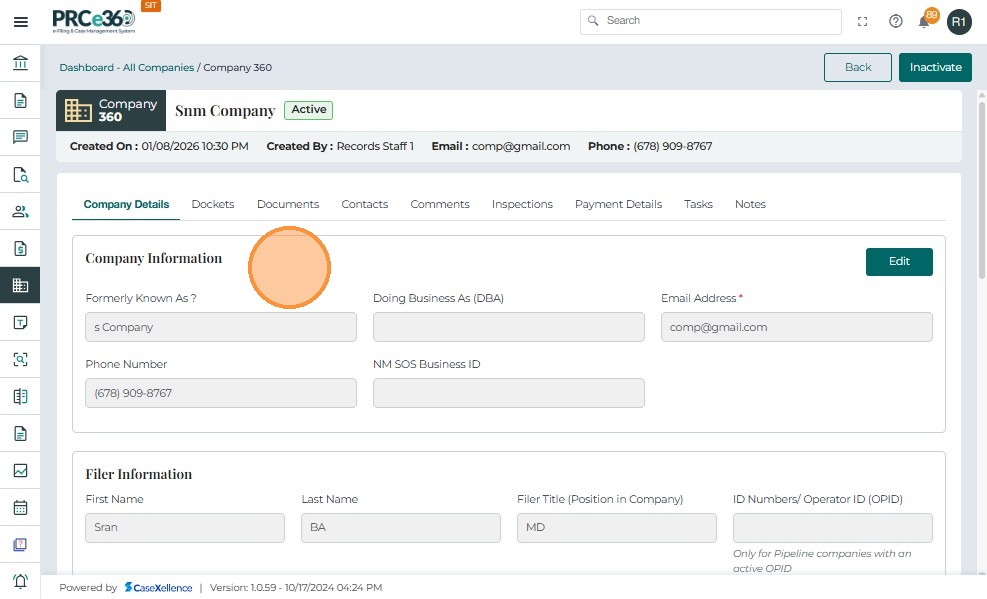This screenshot has height=599, width=987.
Task: Follow the Dashboard - All Companies breadcrumb link
Action: click(x=126, y=68)
